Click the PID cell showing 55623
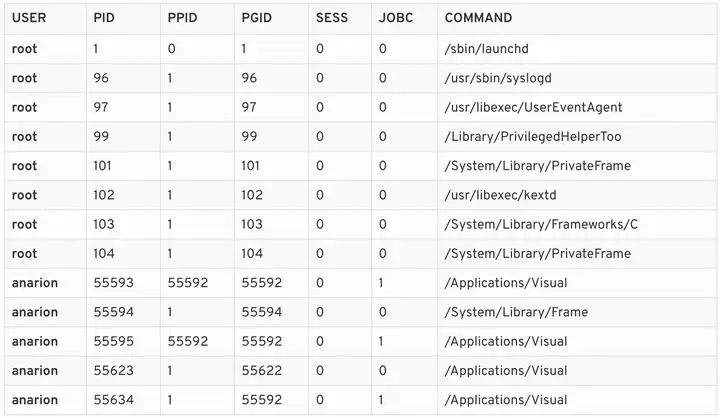Viewport: 720px width, 418px height. click(x=113, y=371)
